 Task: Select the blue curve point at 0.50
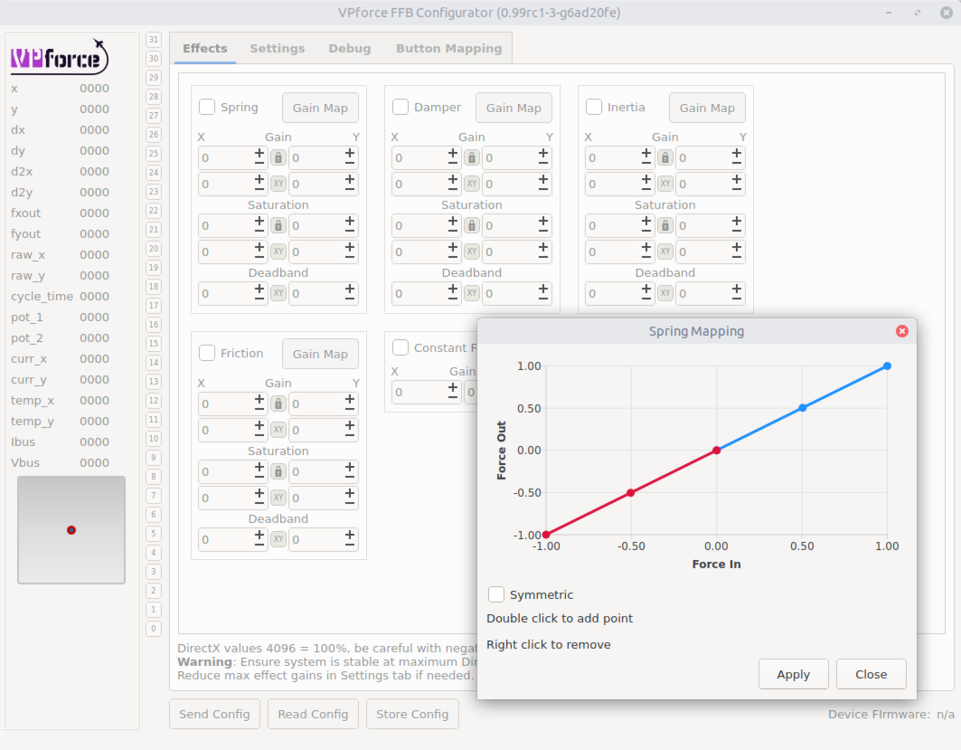802,407
